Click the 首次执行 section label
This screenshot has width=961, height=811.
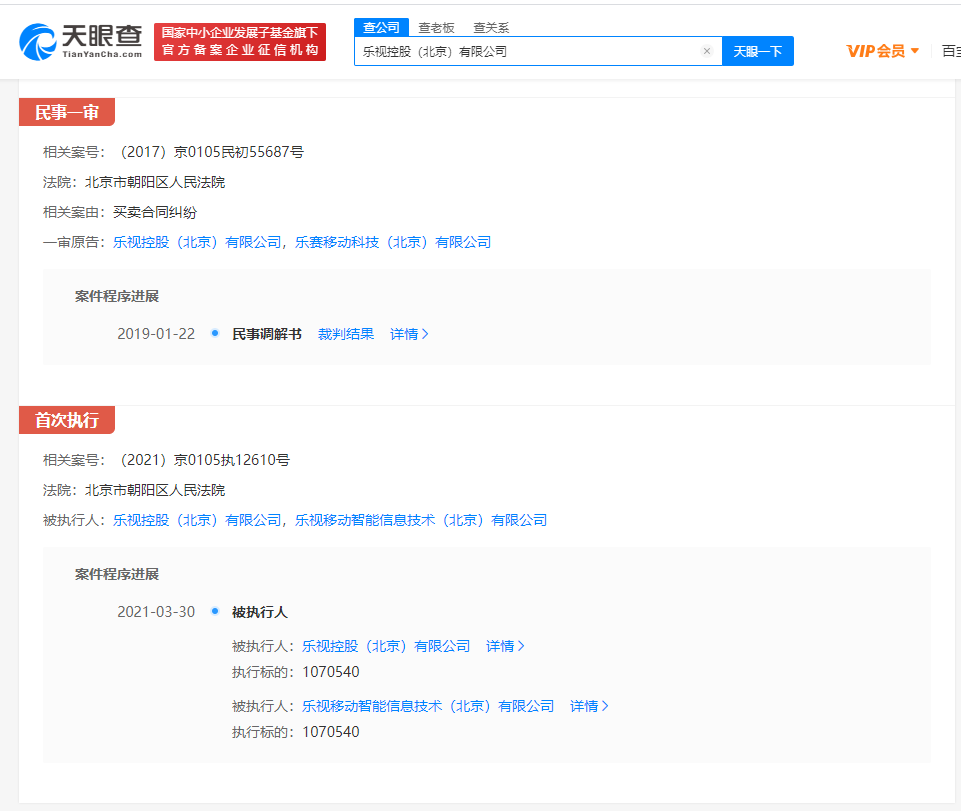click(x=67, y=420)
